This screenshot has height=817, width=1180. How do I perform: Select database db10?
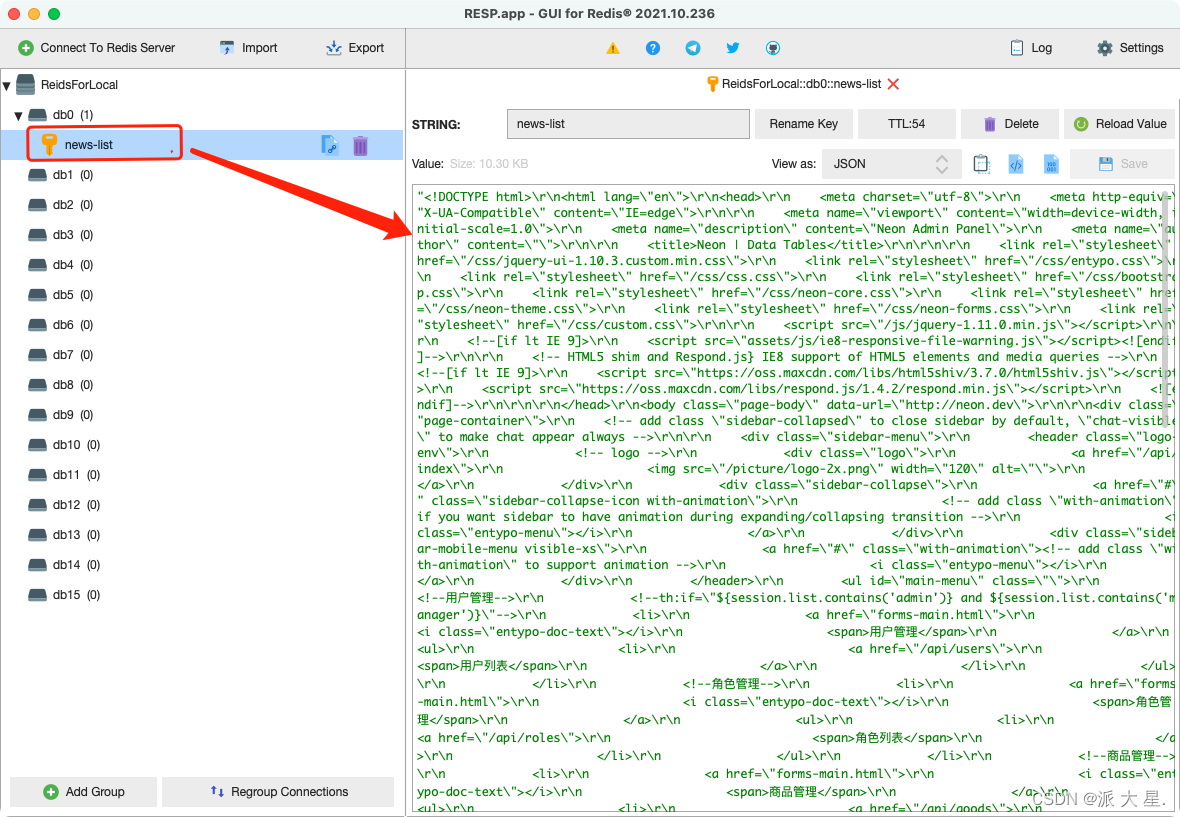75,445
